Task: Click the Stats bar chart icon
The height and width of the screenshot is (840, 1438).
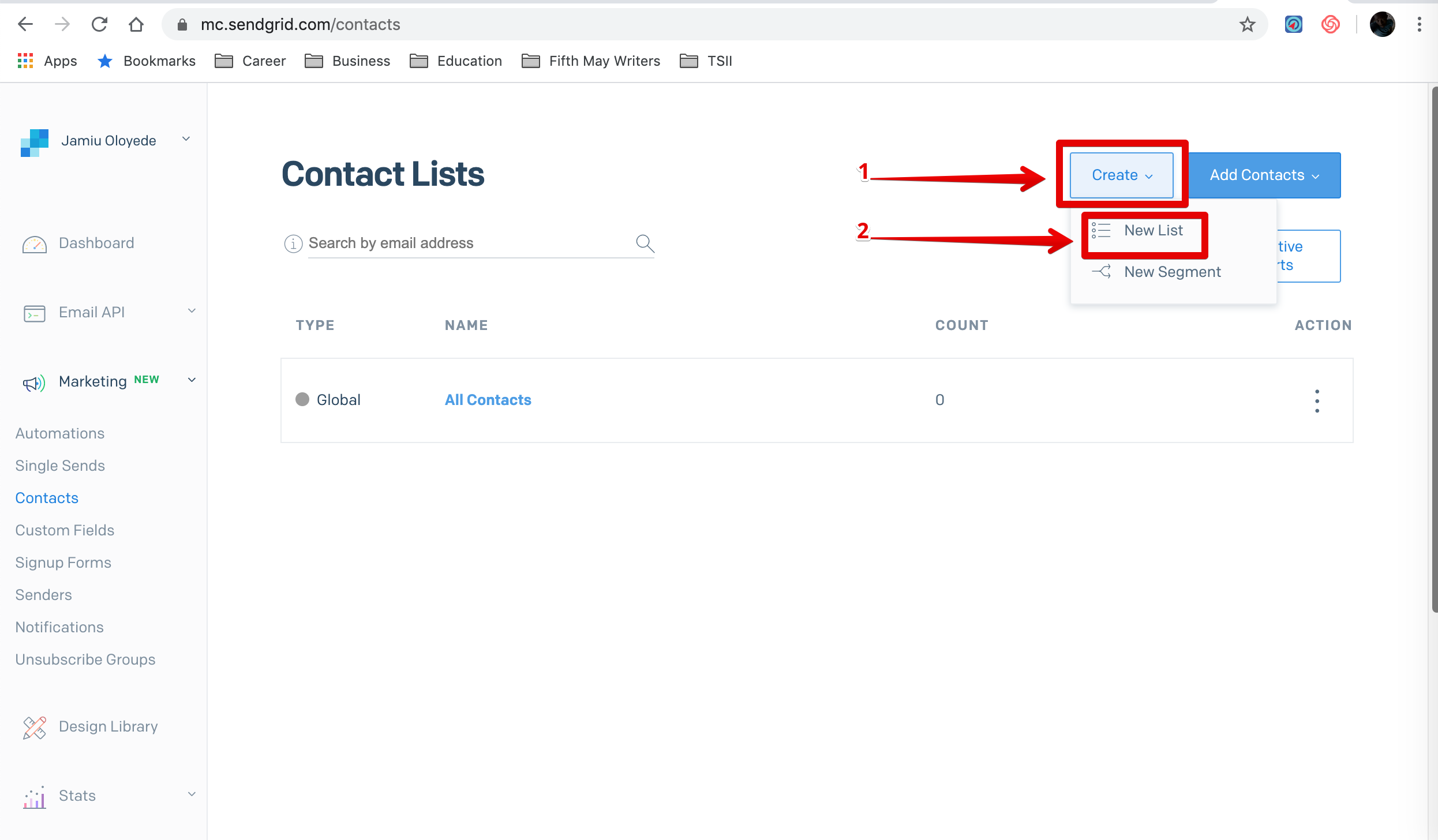Action: 34,797
